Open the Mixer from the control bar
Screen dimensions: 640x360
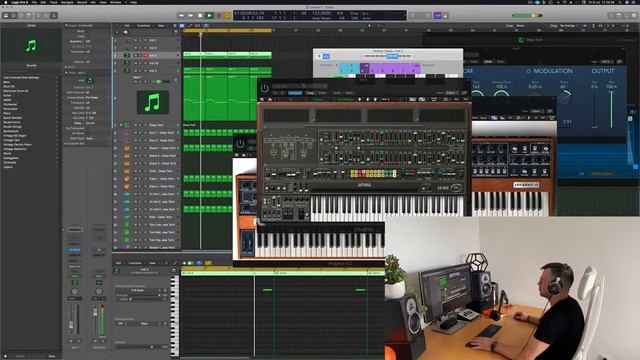click(x=46, y=16)
